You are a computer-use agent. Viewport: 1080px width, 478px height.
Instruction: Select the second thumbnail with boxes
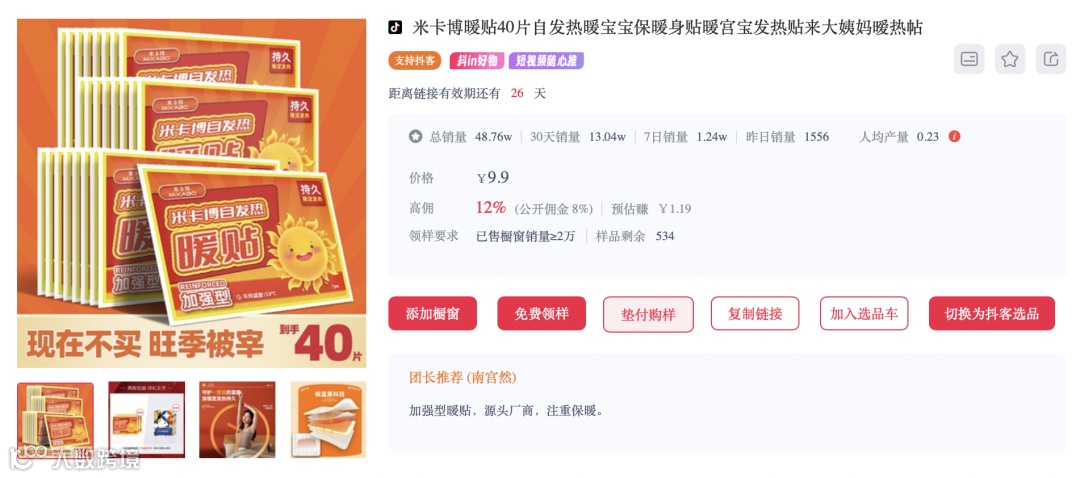click(x=147, y=420)
